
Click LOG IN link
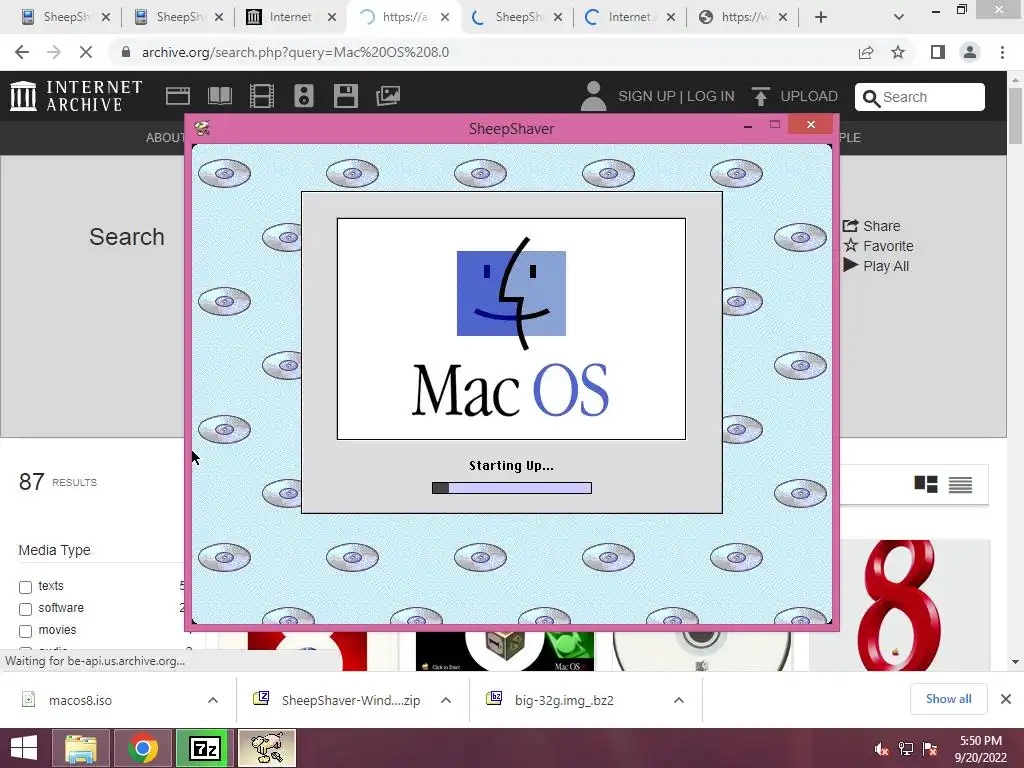(x=711, y=96)
